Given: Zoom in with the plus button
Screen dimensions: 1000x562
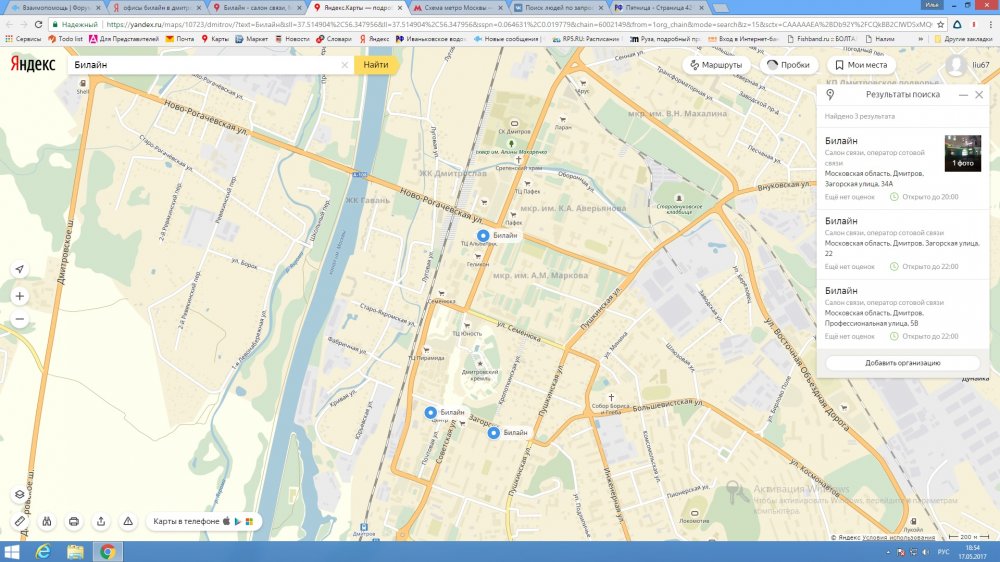Looking at the screenshot, I should click(x=19, y=296).
